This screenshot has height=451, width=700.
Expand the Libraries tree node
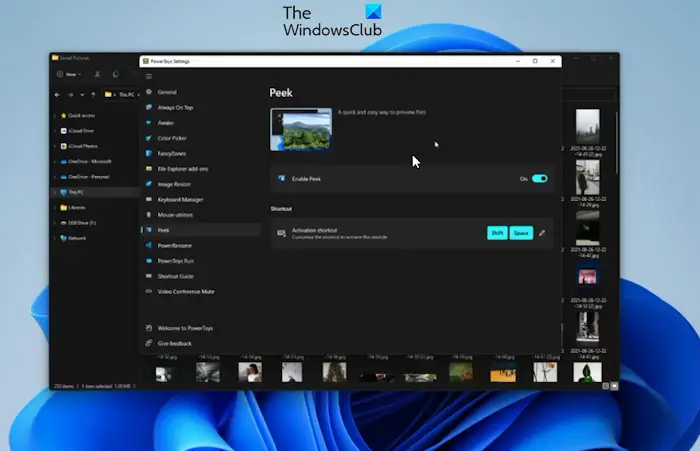[55, 208]
